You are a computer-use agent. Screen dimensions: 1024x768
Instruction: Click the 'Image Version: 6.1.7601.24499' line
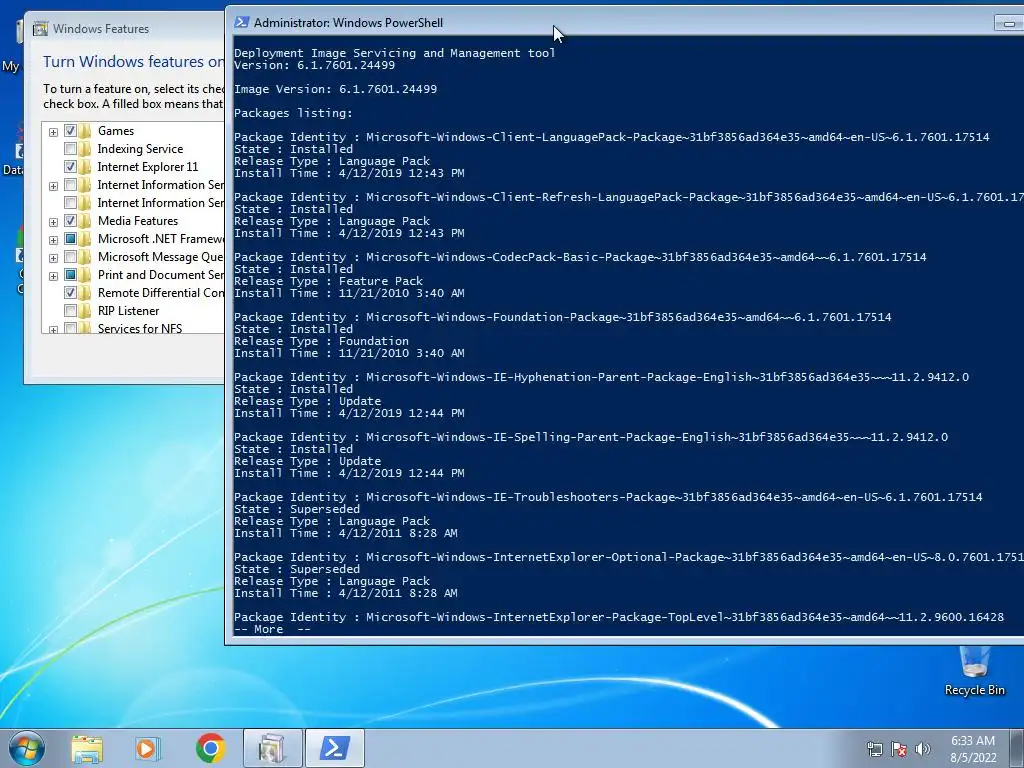click(x=336, y=89)
